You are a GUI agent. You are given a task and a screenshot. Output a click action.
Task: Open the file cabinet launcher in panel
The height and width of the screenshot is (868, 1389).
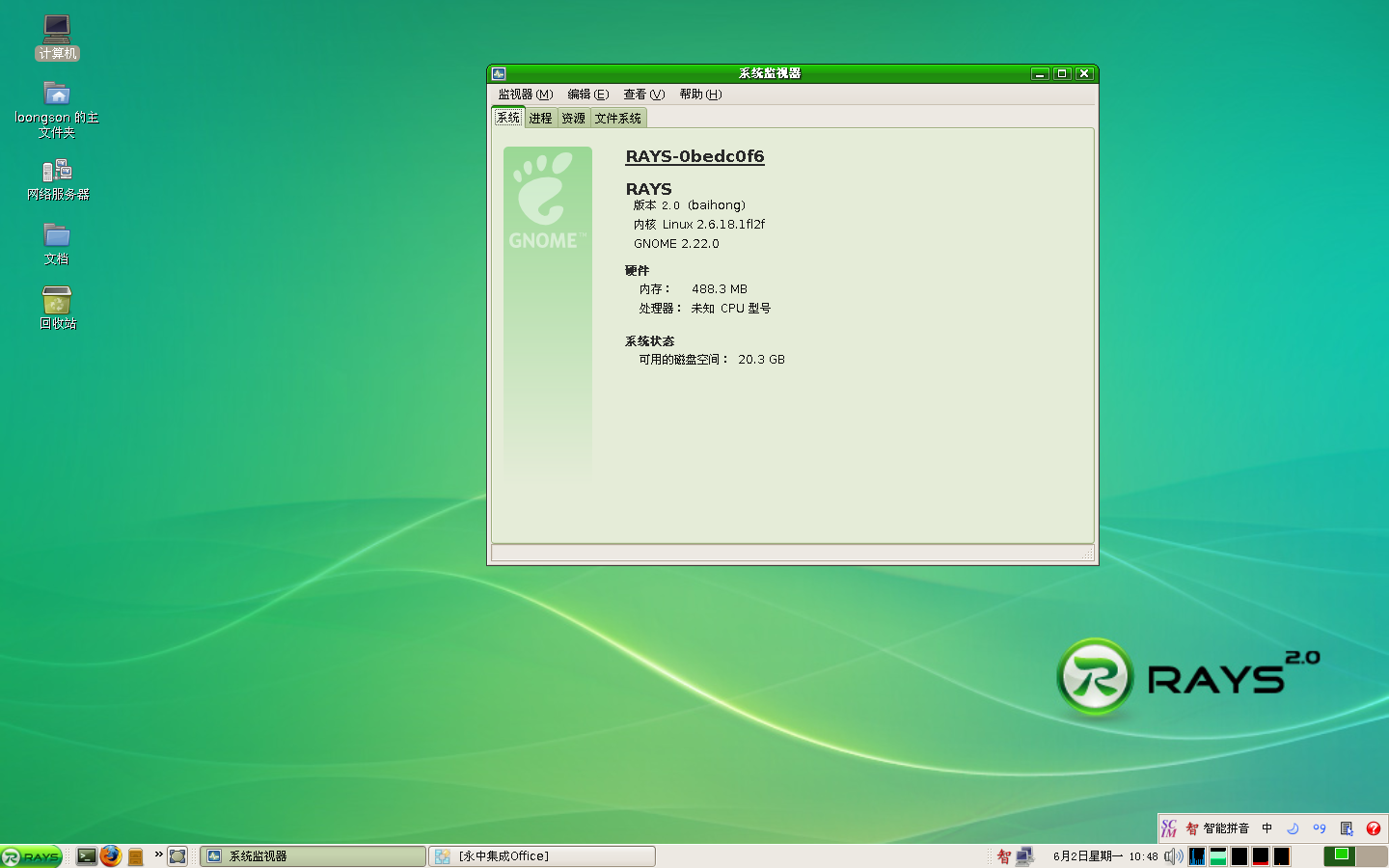(136, 855)
